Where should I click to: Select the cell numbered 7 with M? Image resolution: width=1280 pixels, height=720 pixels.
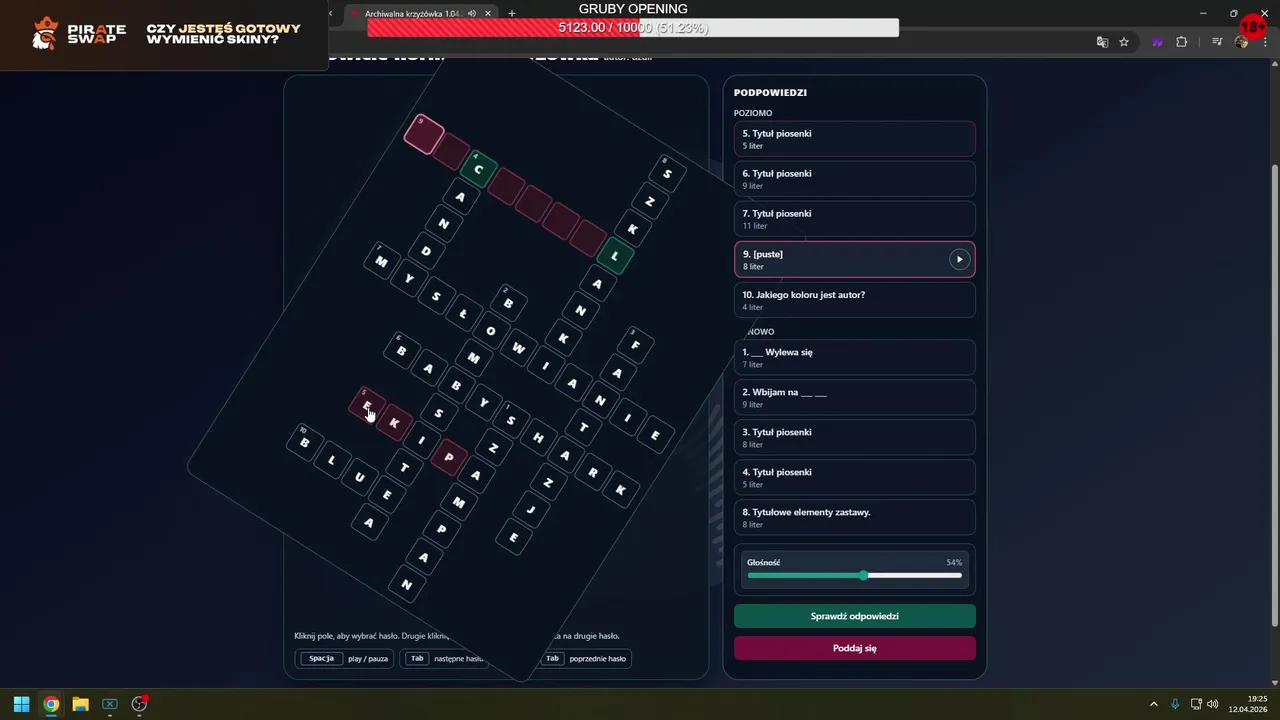(x=381, y=261)
